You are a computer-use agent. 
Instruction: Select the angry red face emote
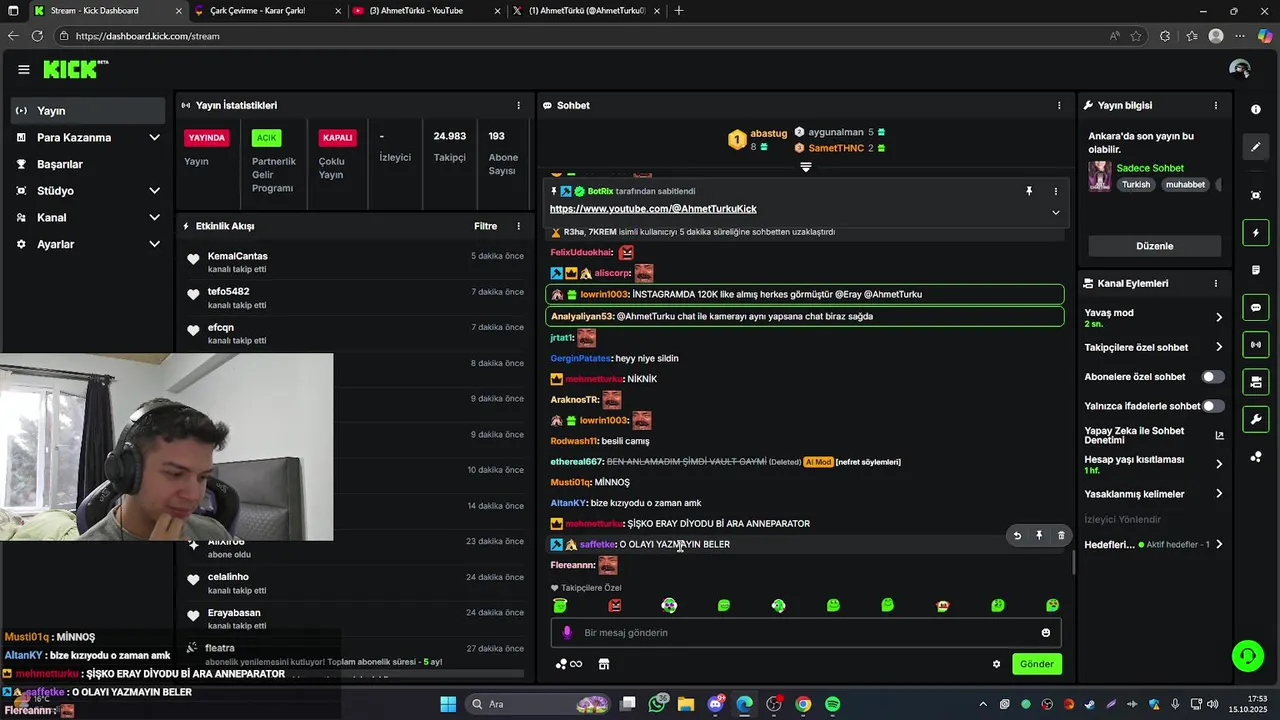[615, 605]
